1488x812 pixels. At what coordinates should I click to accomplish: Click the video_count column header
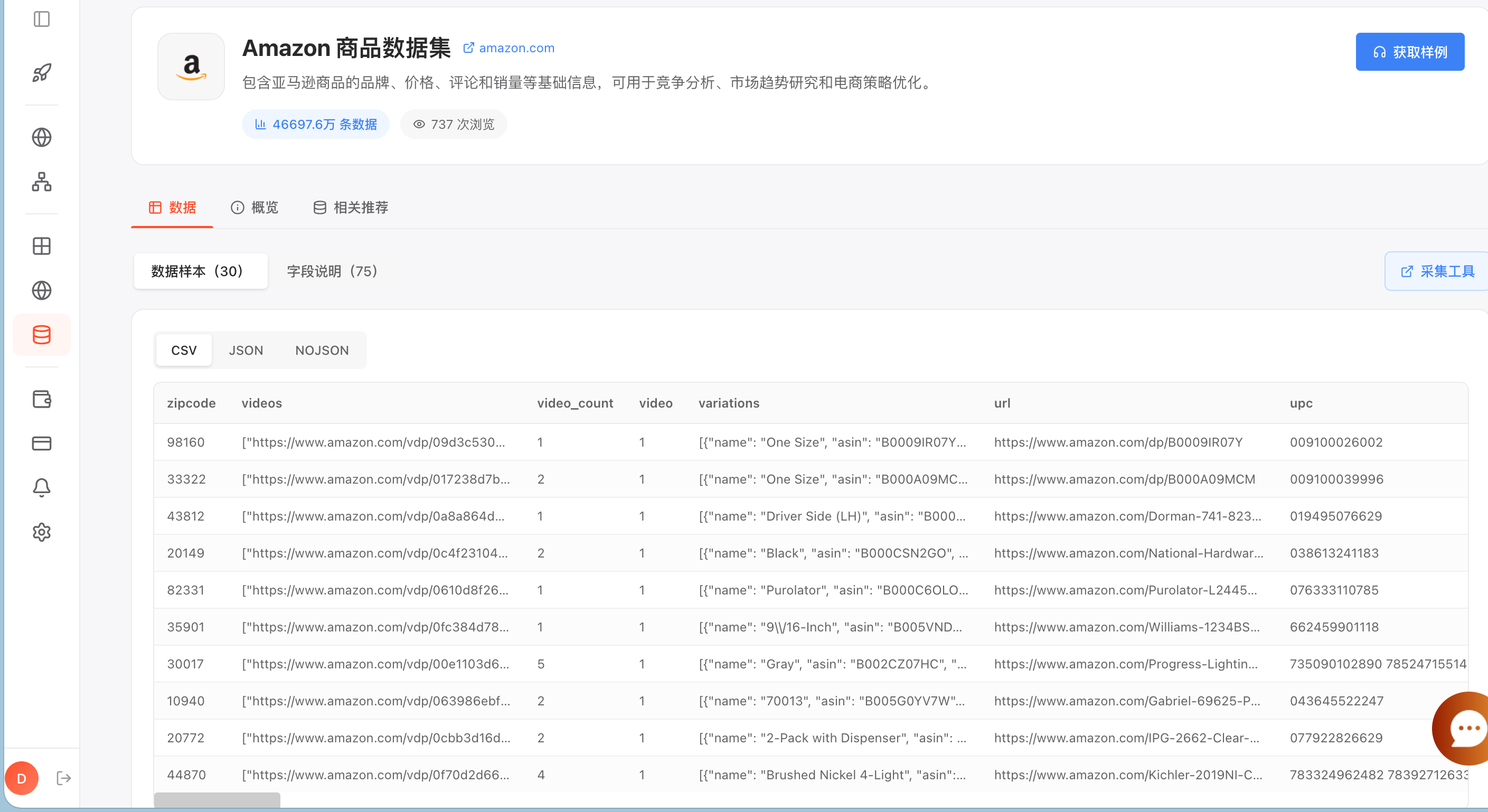click(x=576, y=403)
